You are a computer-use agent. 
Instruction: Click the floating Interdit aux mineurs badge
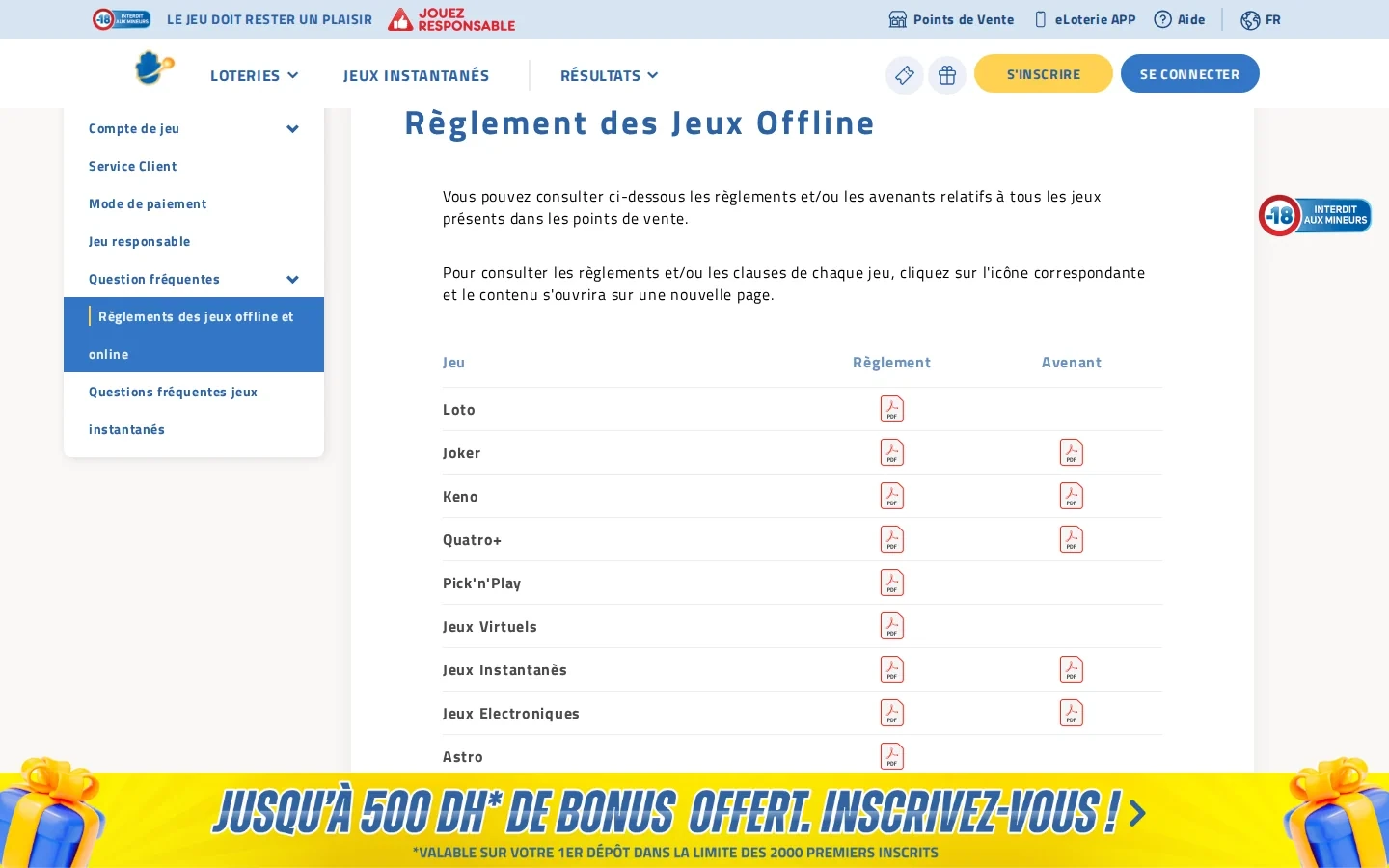(x=1315, y=215)
